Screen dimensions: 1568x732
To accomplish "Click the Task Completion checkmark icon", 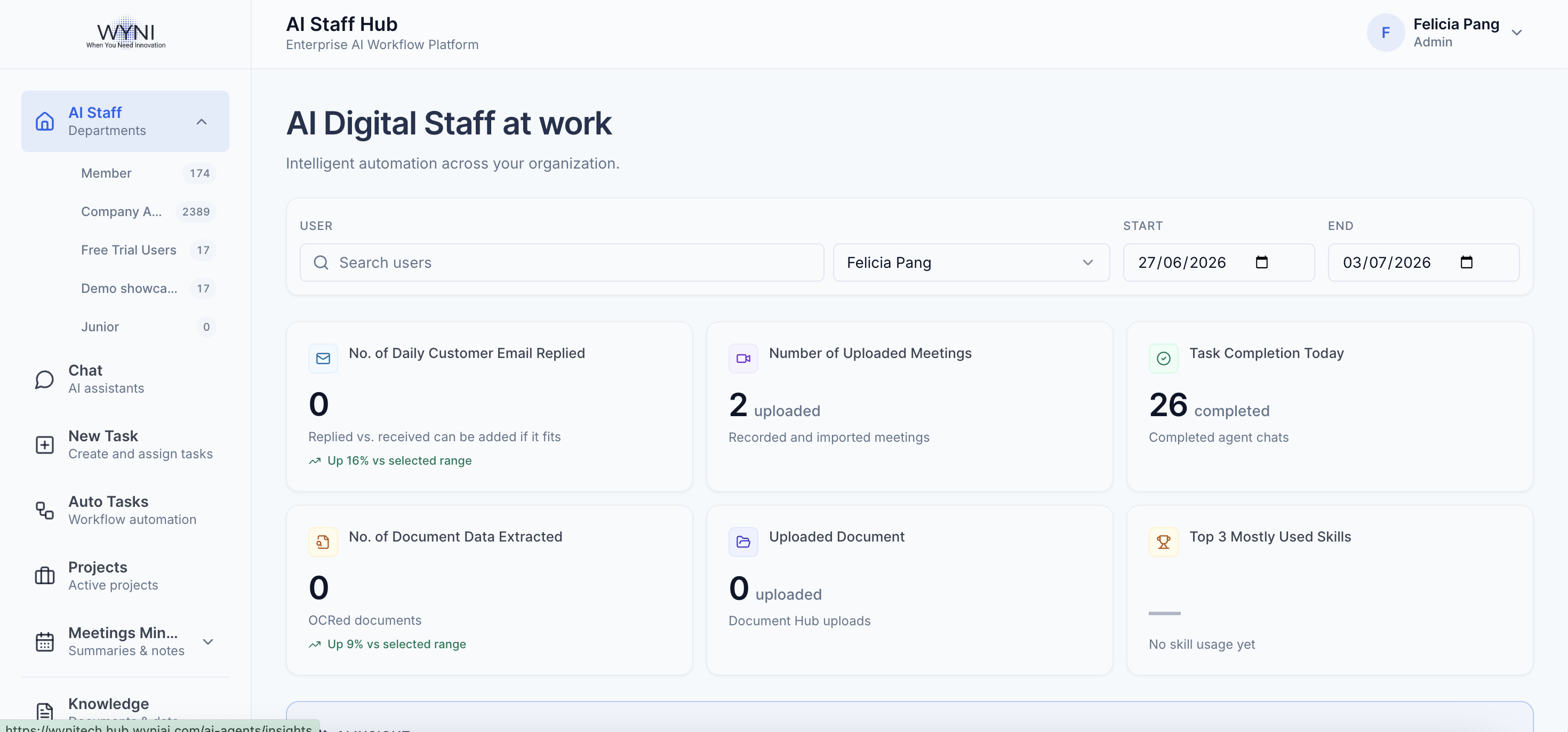I will (1163, 359).
